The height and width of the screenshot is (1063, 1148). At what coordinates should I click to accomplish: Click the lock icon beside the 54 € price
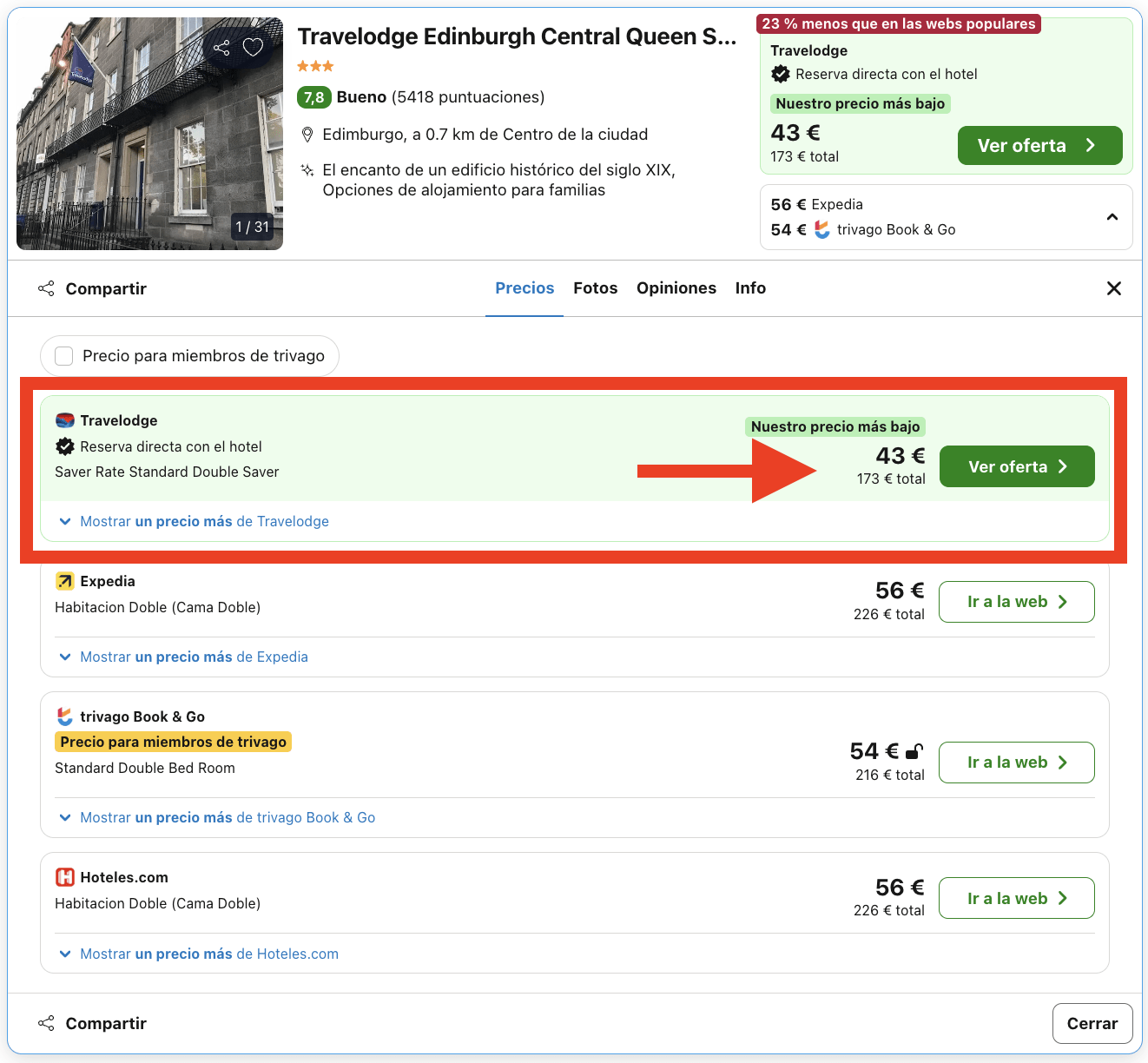pos(915,749)
